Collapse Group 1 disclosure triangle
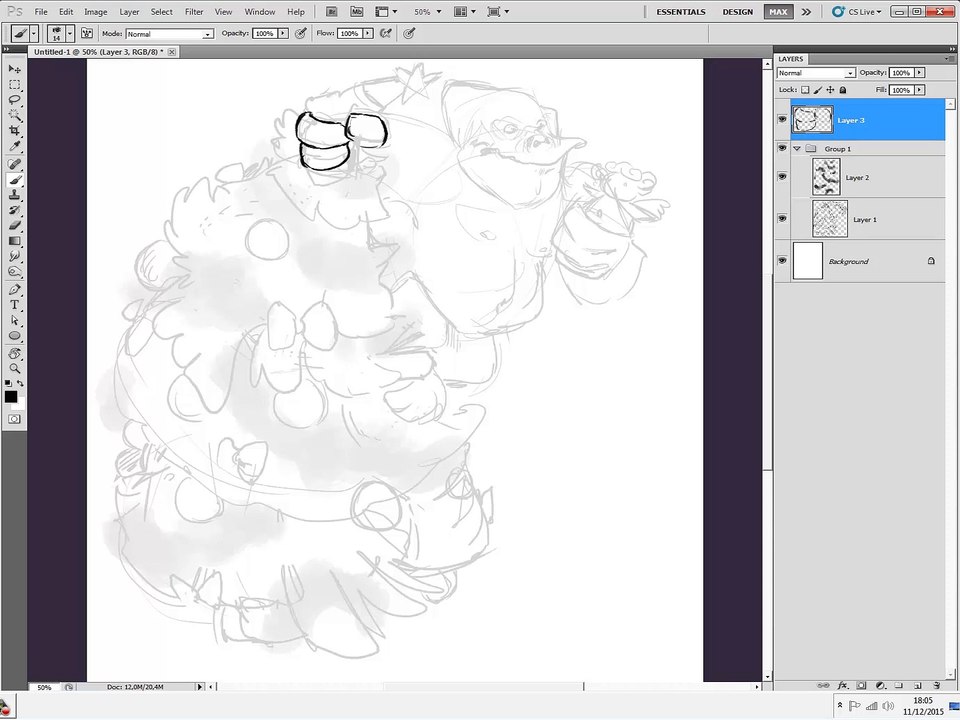960x720 pixels. 797,149
